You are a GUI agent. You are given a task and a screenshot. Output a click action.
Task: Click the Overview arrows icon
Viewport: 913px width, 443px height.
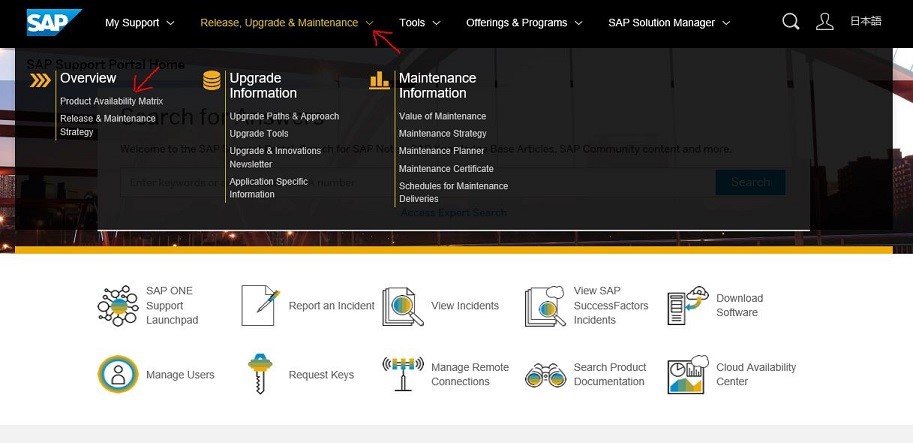pos(40,80)
